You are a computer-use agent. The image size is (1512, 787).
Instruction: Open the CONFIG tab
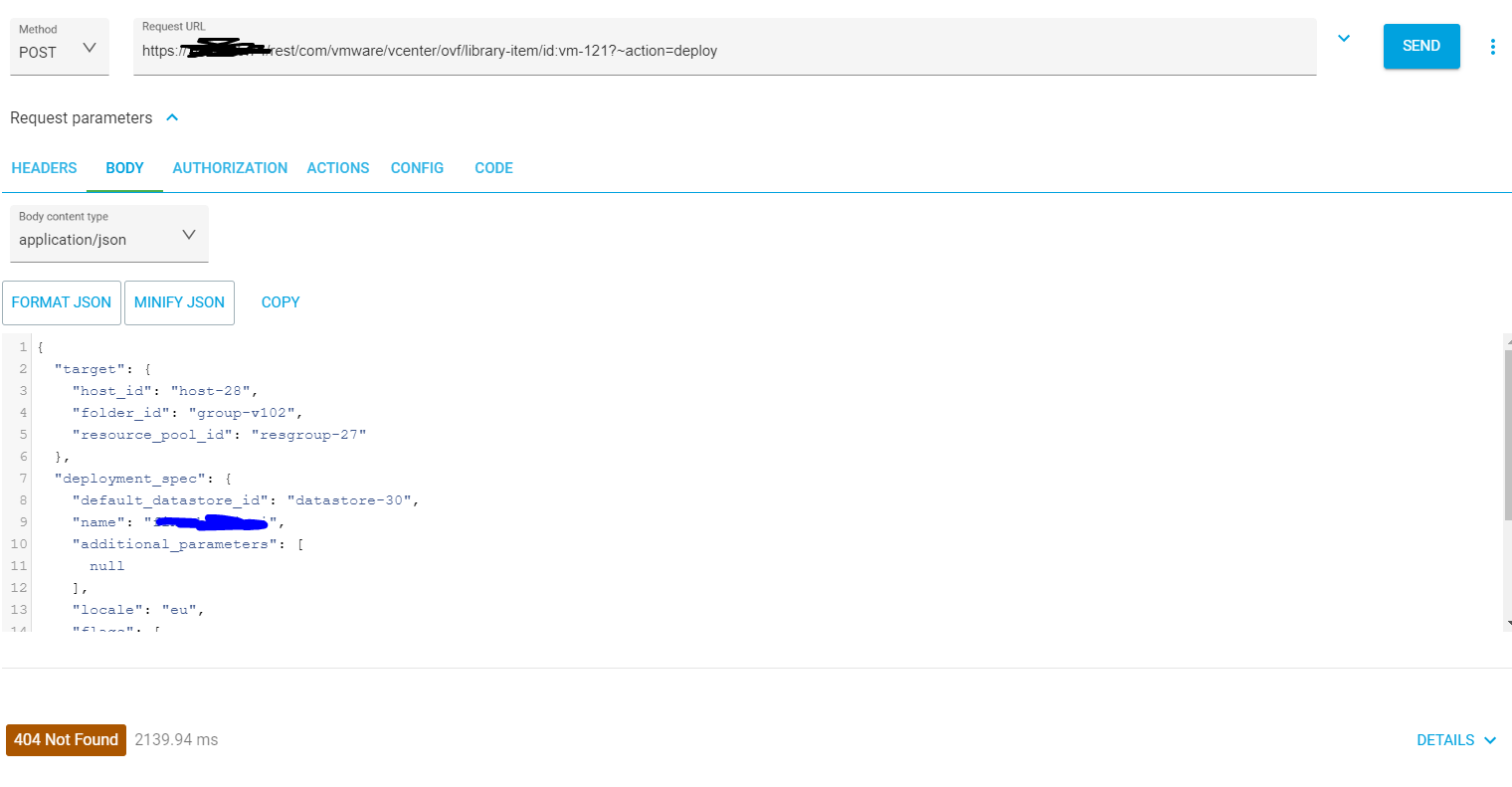tap(417, 167)
